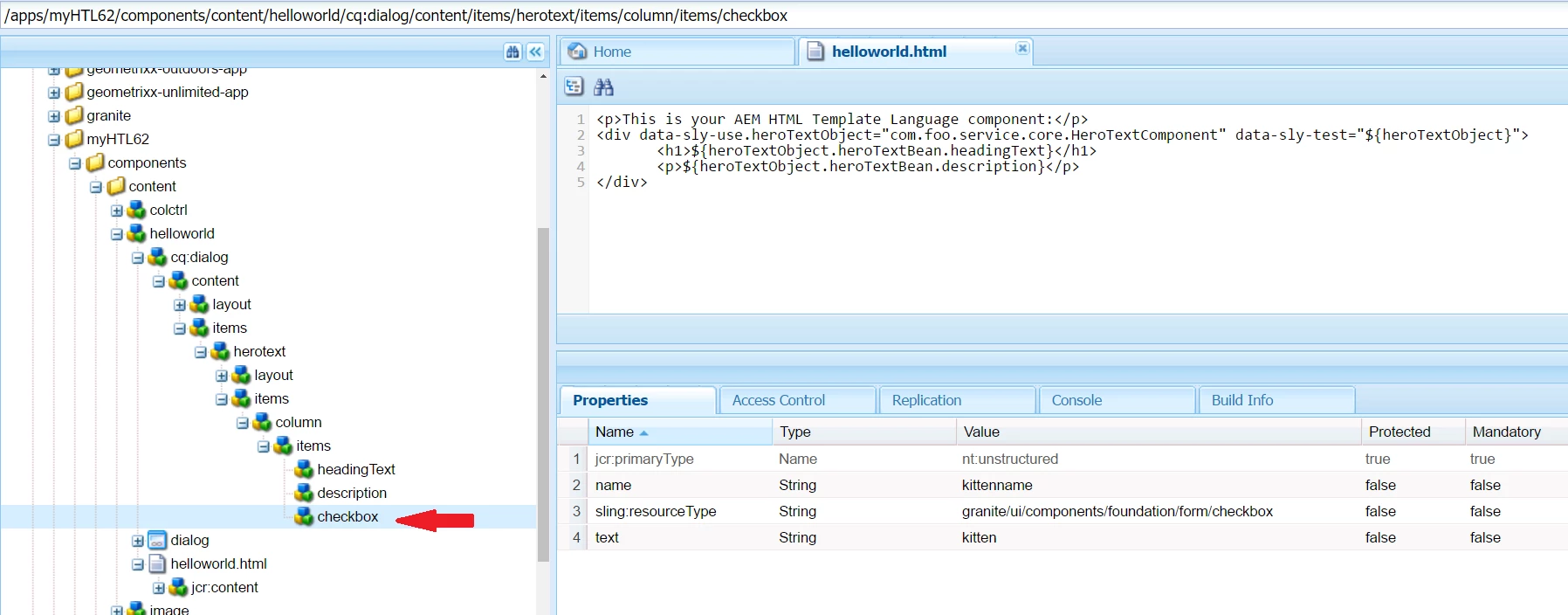
Task: Click the Protected column header
Action: [x=1413, y=432]
